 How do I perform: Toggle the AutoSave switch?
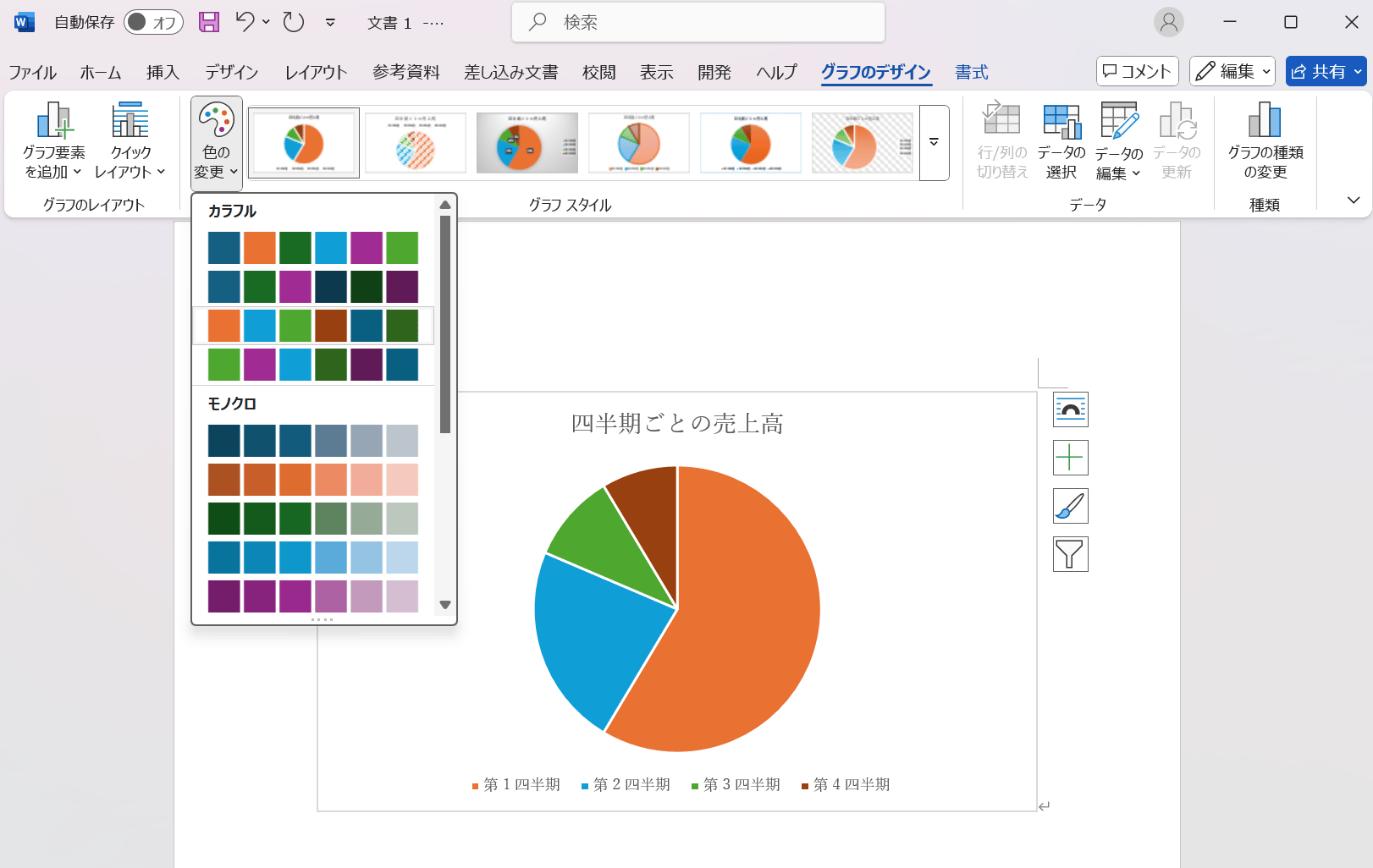(x=153, y=23)
